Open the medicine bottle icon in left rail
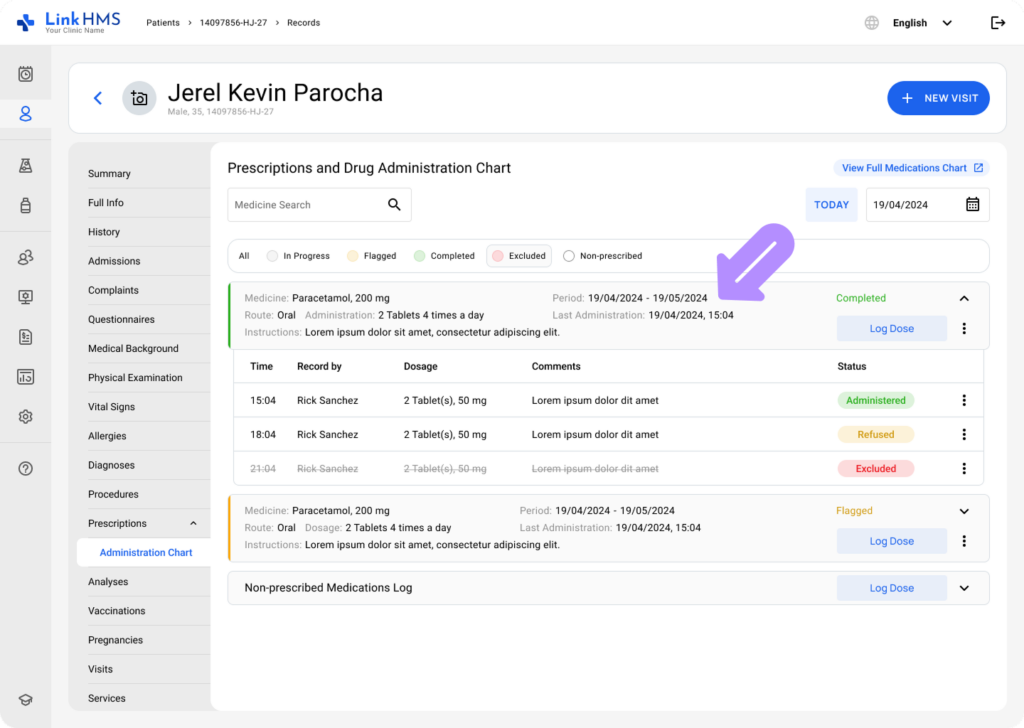The image size is (1024, 728). [x=25, y=205]
